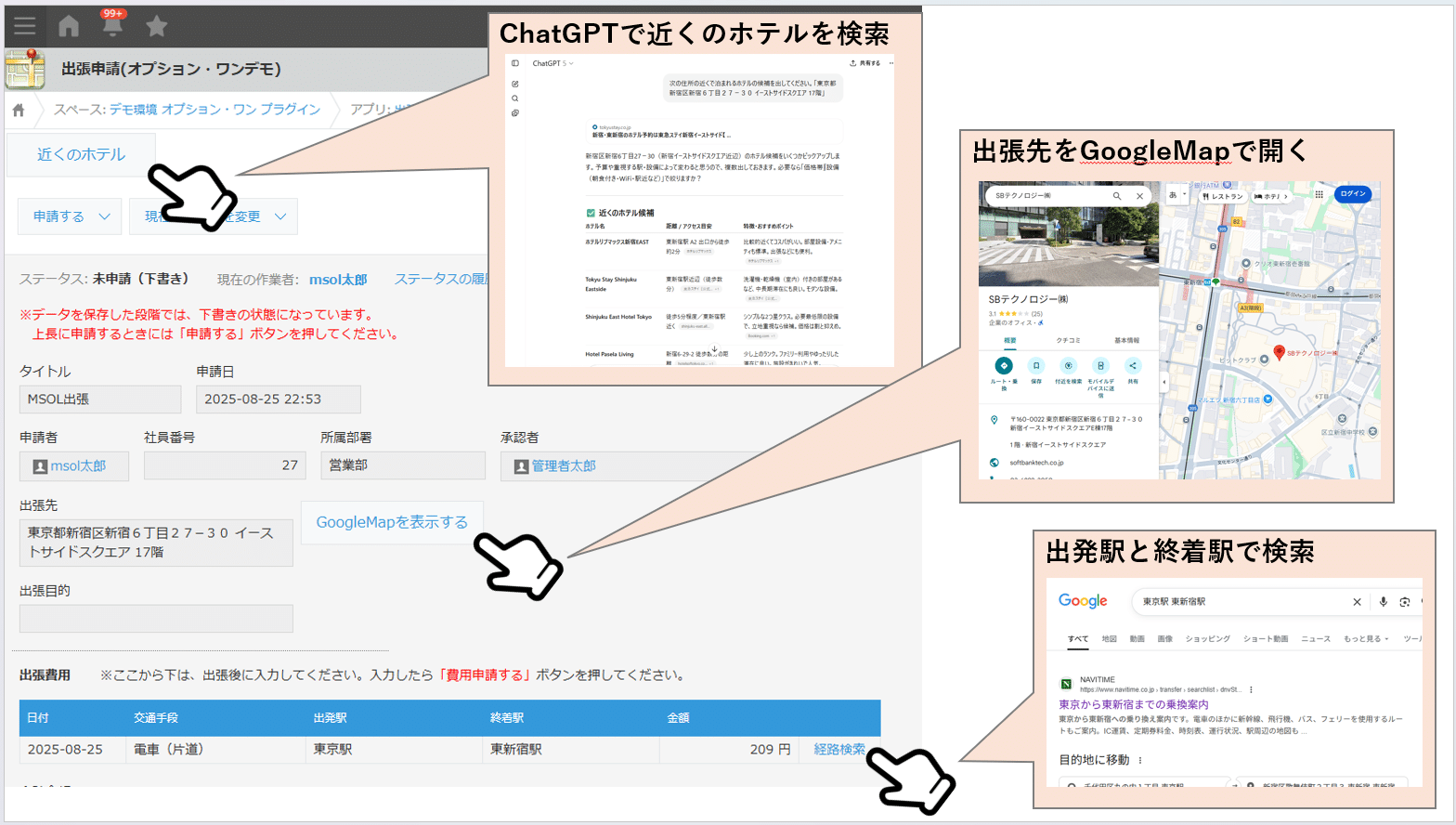Select Google Maps クチコミ tab
Image resolution: width=1456 pixels, height=825 pixels.
coord(1068,341)
